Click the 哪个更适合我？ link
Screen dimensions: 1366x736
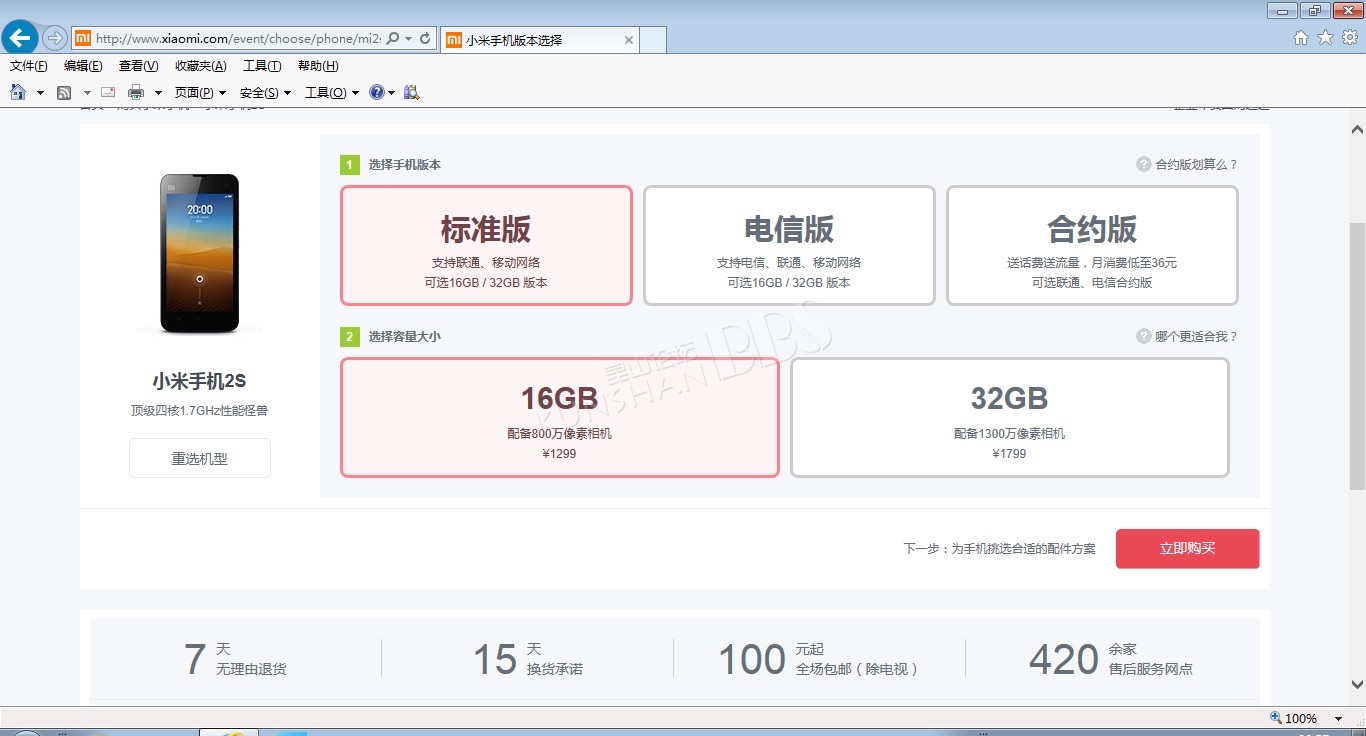pos(1196,336)
